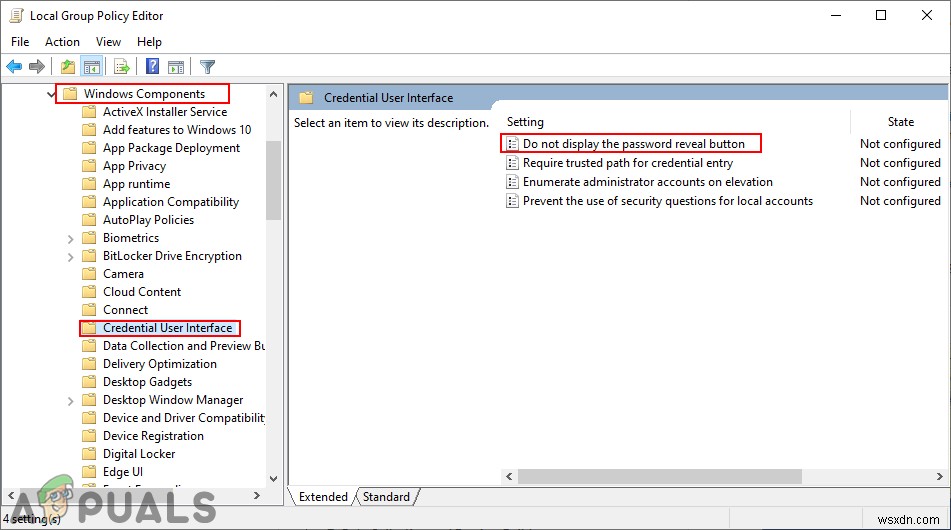Click the Forward arrow toolbar icon
The width and height of the screenshot is (951, 530).
(37, 67)
